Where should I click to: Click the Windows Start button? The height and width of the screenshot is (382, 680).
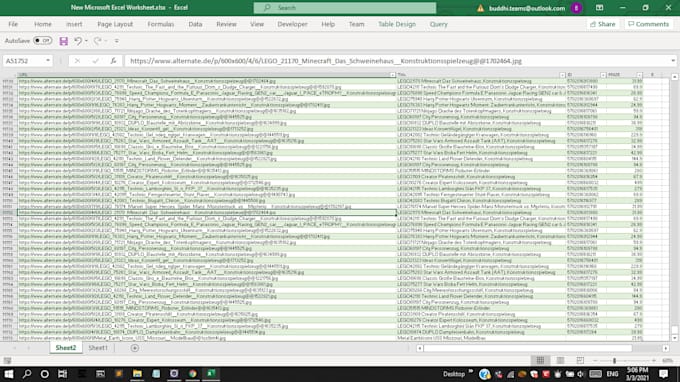click(x=9, y=374)
